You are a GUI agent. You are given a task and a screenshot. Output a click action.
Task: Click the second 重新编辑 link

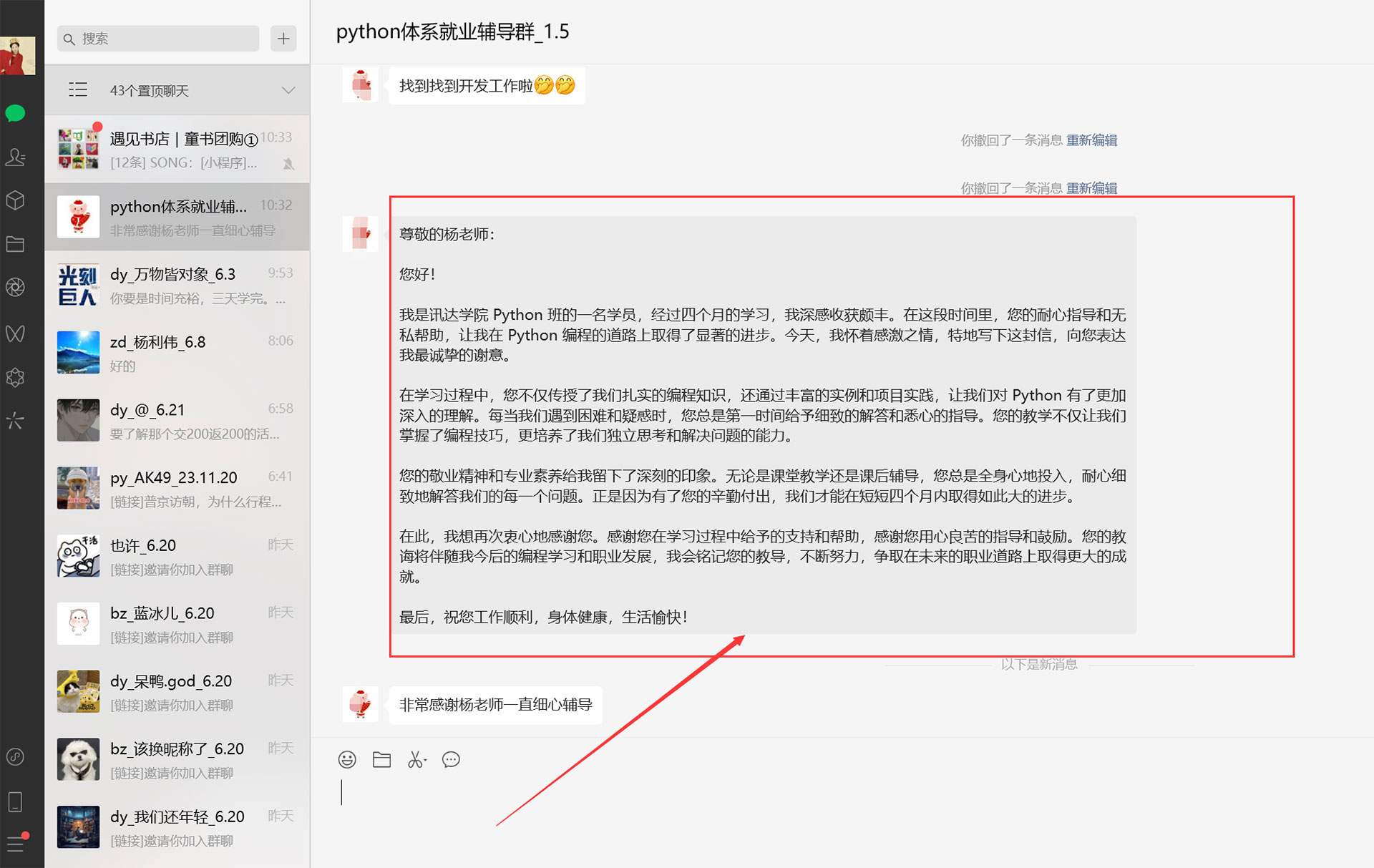point(1091,188)
